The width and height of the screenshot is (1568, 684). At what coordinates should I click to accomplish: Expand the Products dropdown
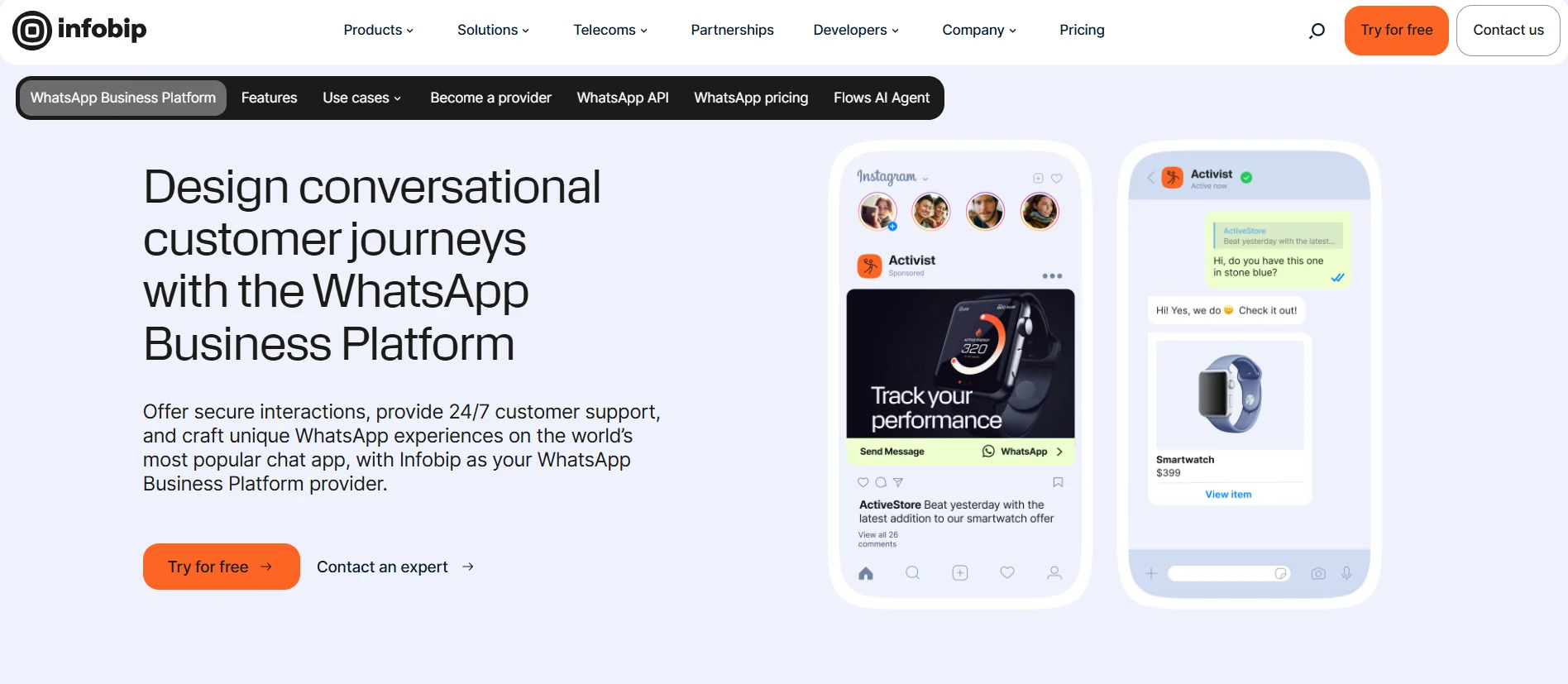click(x=378, y=30)
